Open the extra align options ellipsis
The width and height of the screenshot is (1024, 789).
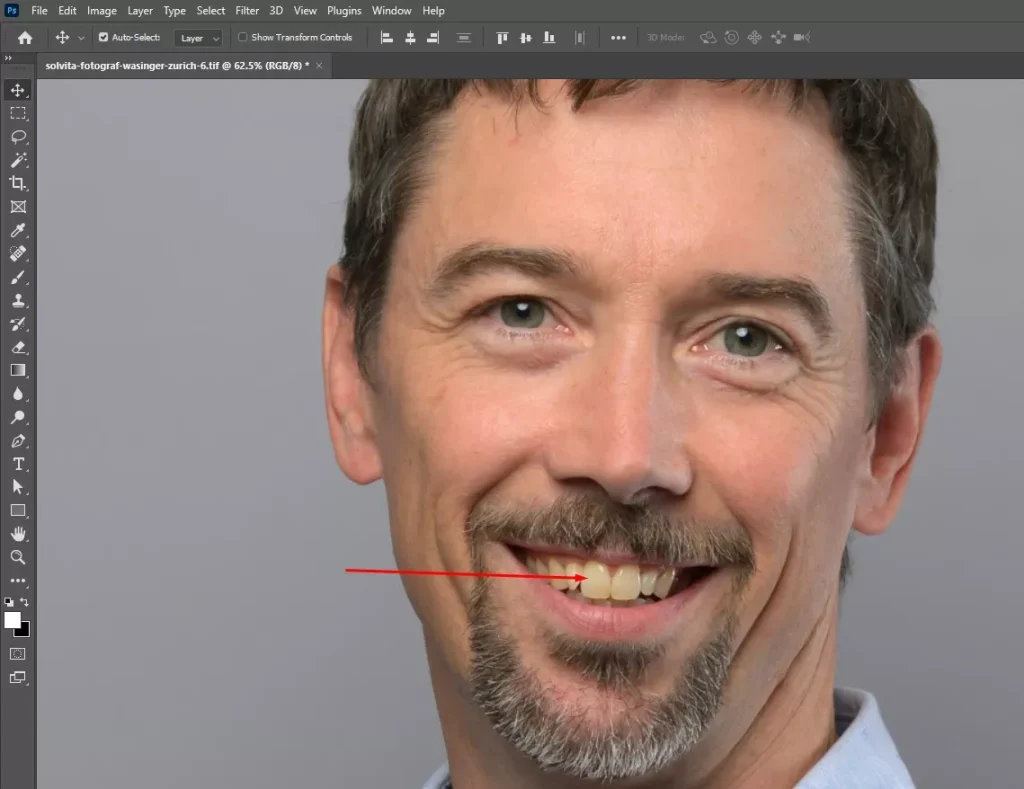click(x=617, y=37)
